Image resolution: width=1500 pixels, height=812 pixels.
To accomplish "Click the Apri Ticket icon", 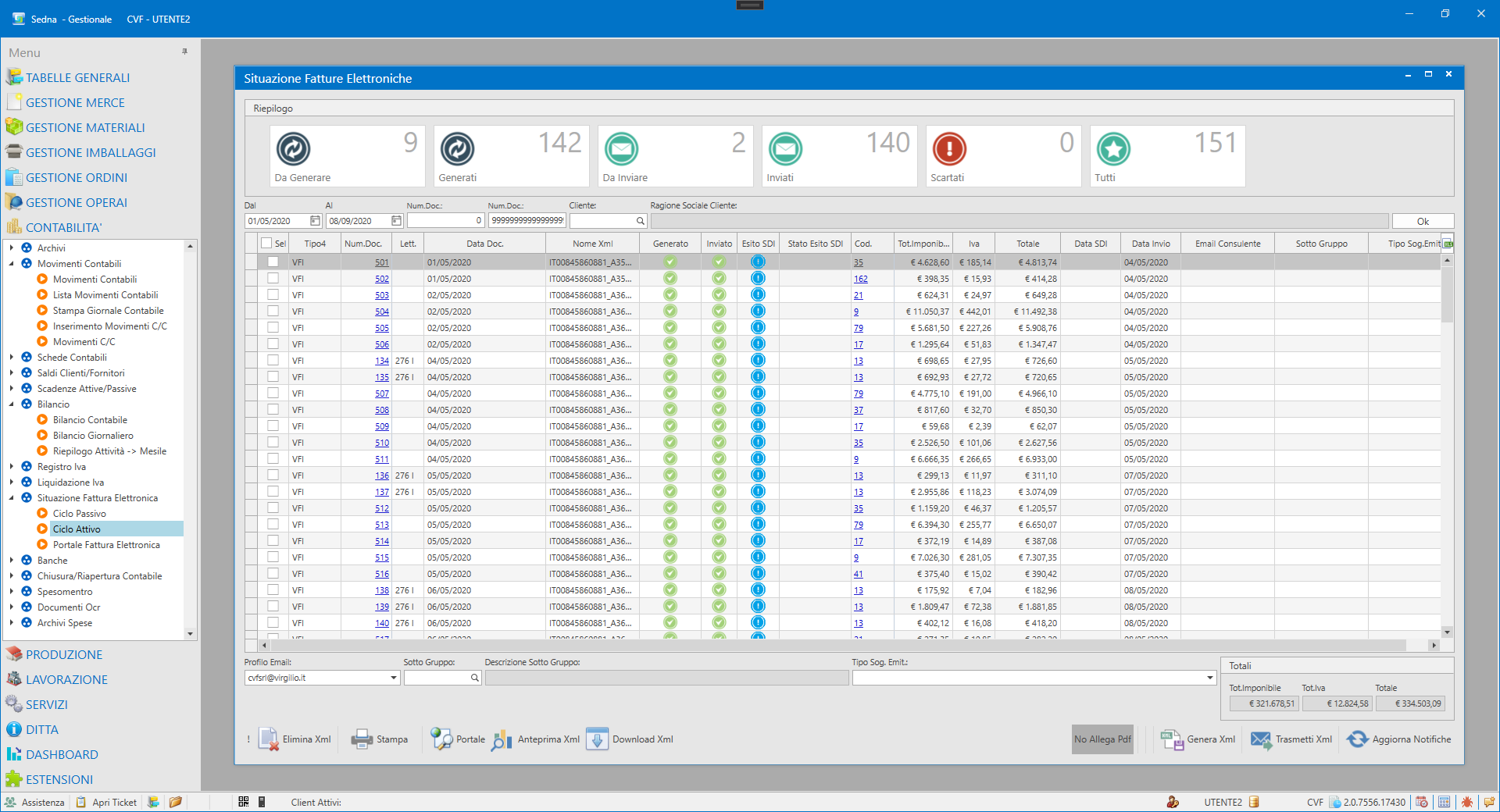I will [80, 802].
